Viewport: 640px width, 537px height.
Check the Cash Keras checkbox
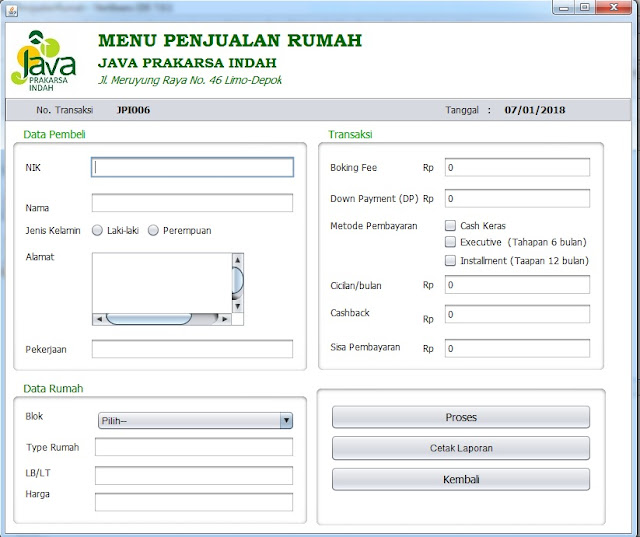tap(450, 225)
